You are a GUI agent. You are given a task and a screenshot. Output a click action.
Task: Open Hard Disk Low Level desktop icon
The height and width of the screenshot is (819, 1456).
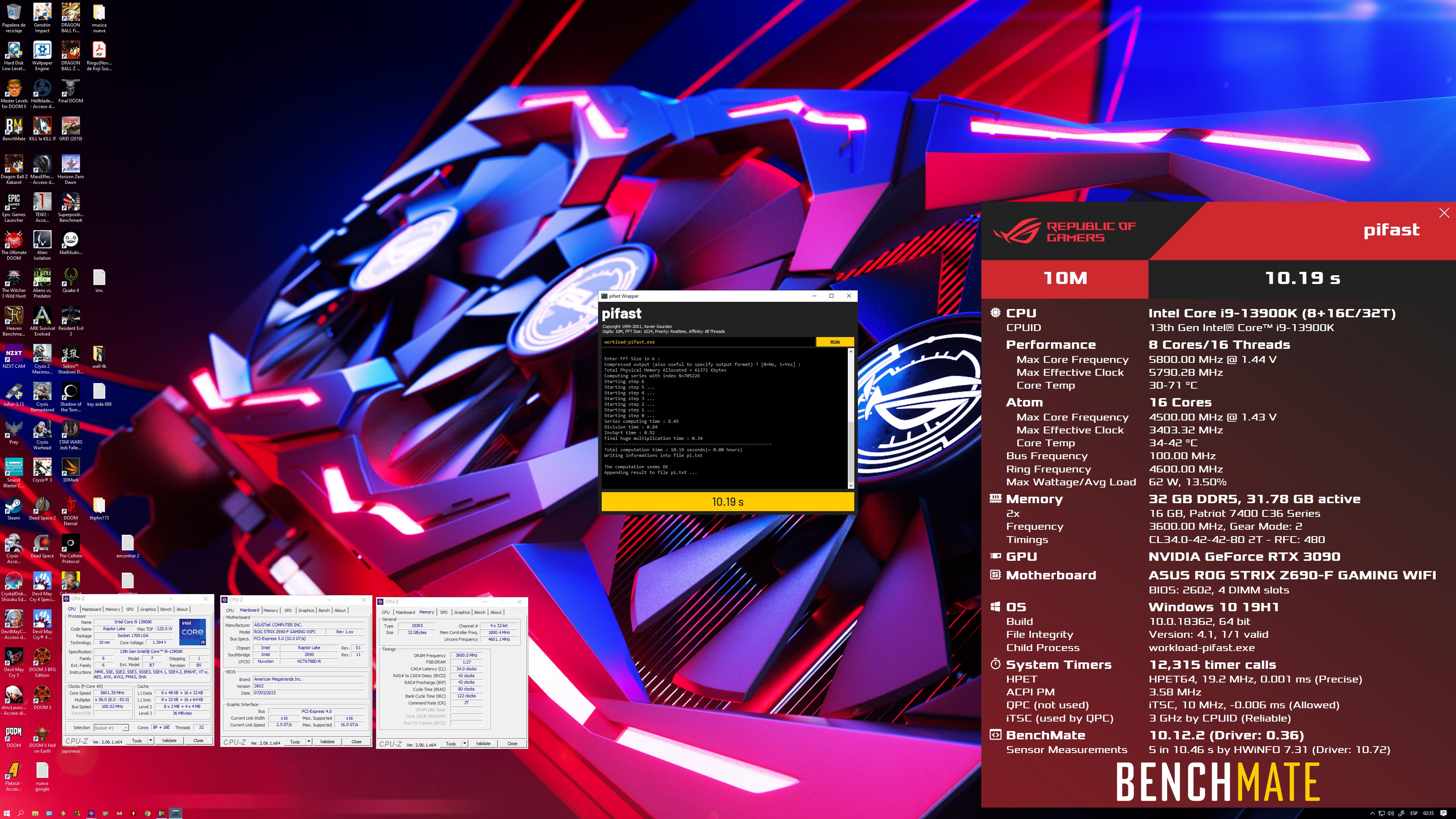click(x=14, y=56)
